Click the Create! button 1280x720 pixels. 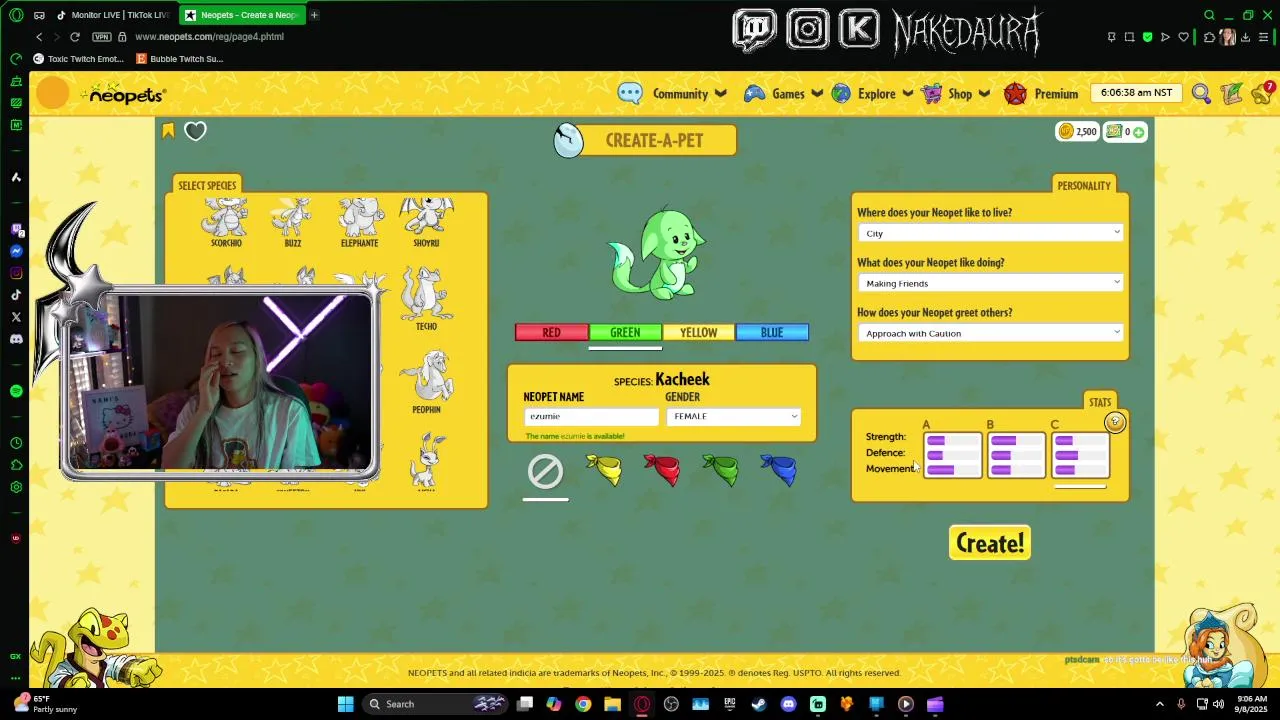[990, 543]
